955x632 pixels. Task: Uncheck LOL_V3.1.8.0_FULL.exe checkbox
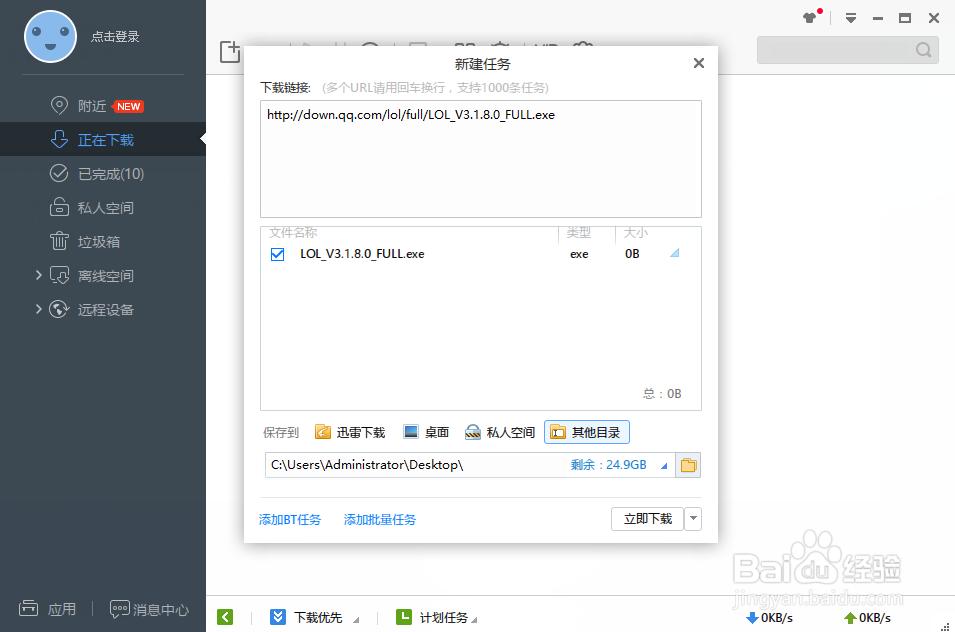tap(277, 254)
